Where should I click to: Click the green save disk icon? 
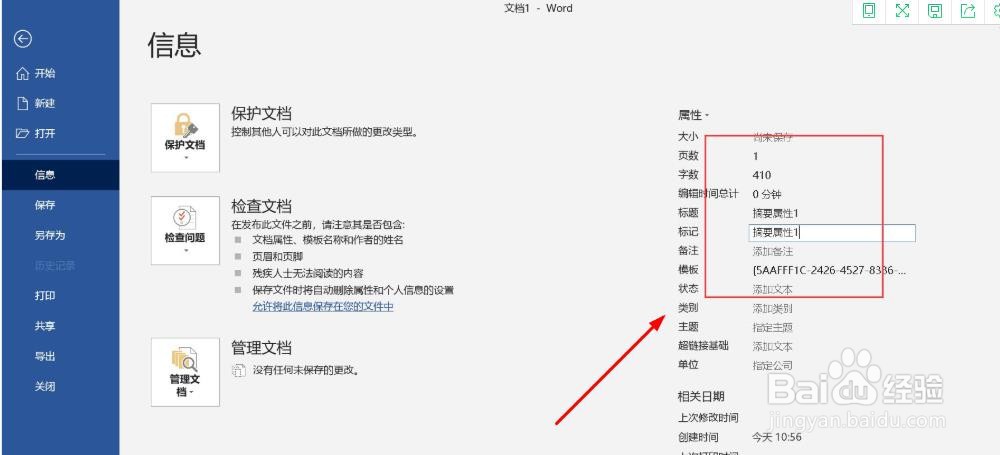coord(935,10)
